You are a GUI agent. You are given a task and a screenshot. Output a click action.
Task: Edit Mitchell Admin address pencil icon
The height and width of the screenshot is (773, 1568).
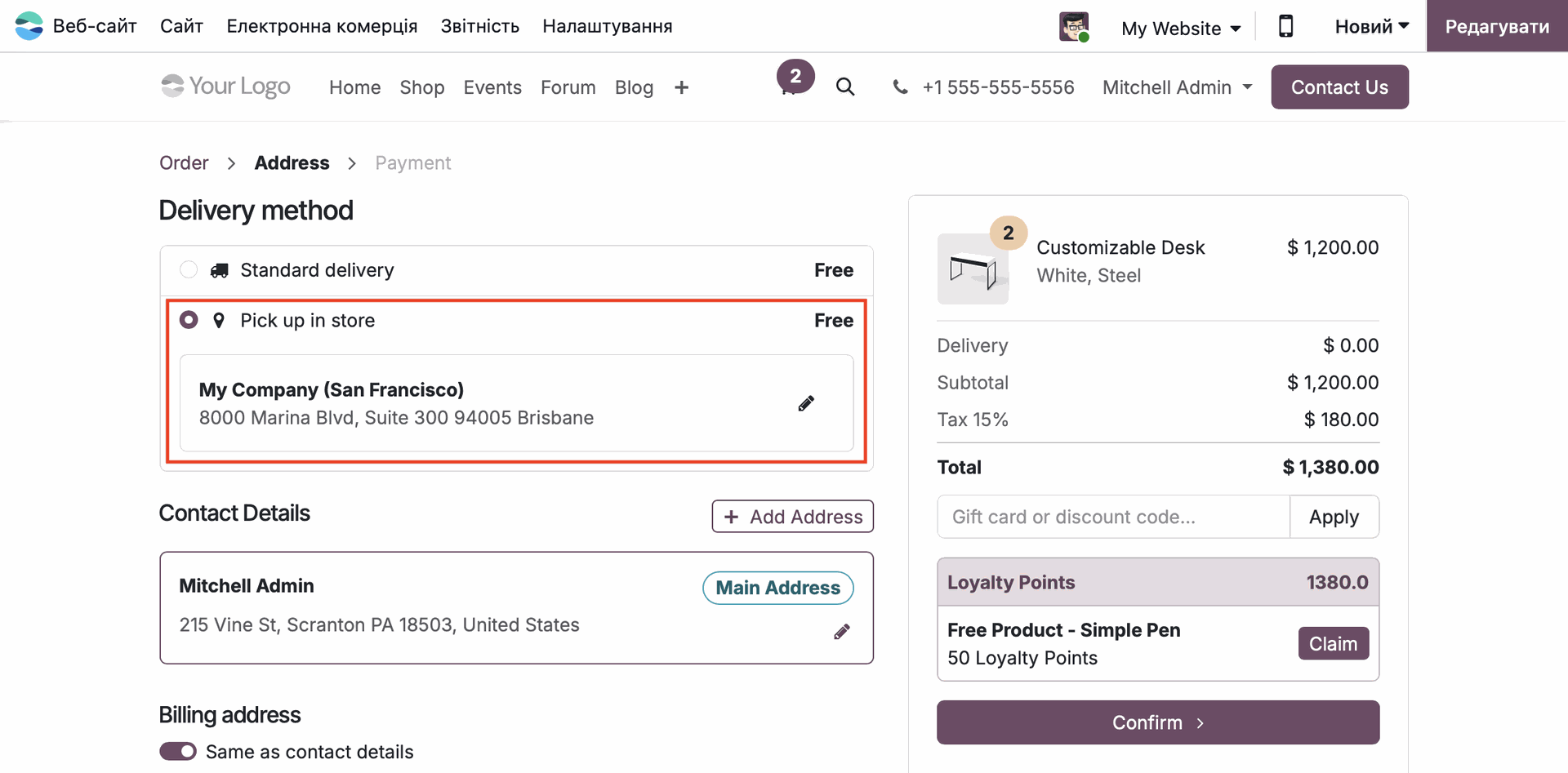842,632
